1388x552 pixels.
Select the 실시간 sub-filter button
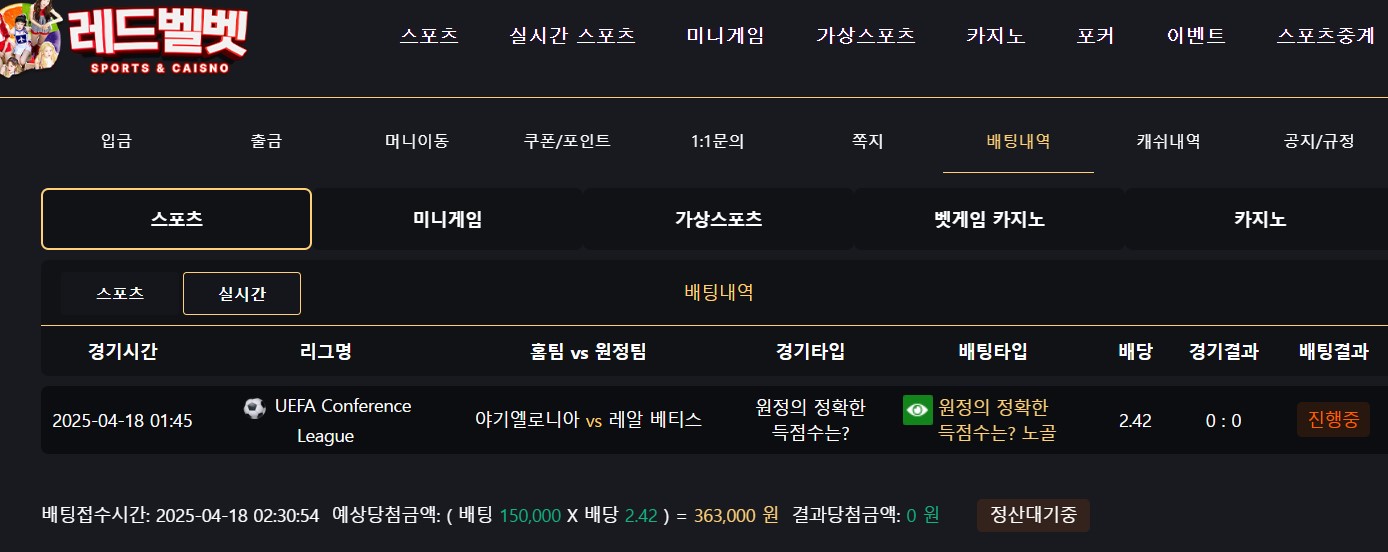tap(242, 294)
